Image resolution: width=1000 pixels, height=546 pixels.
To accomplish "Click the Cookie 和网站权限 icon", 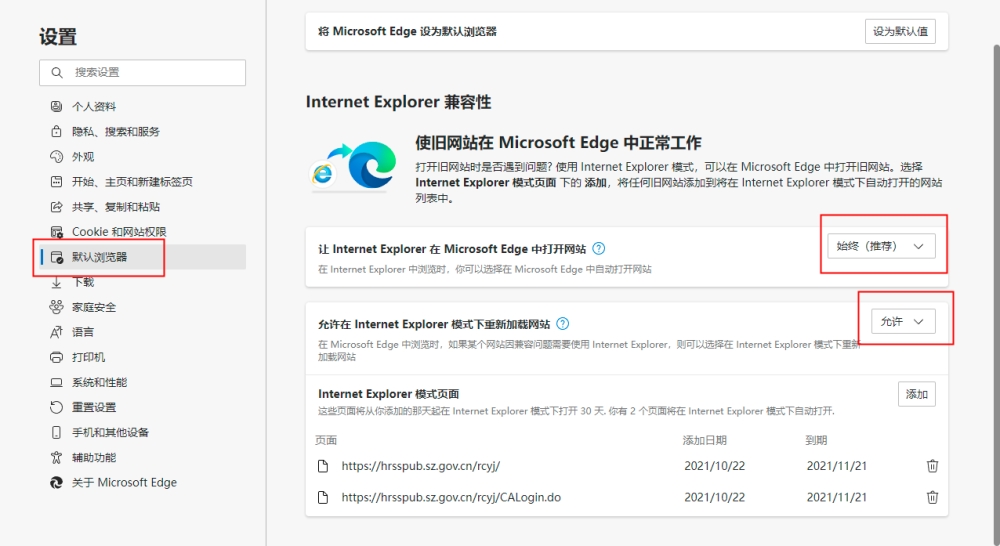I will click(x=56, y=232).
